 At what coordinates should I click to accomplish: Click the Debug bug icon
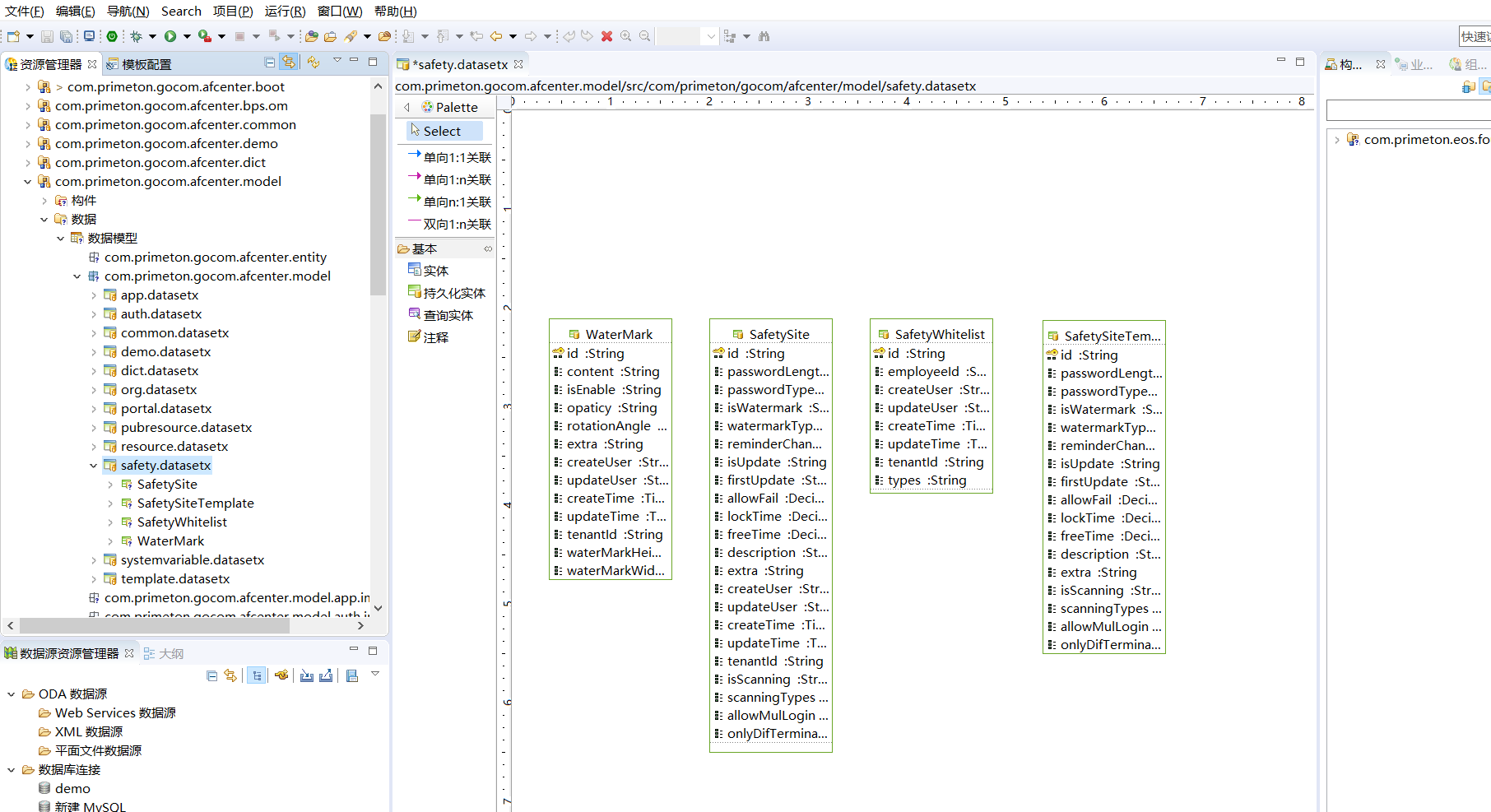(x=137, y=36)
